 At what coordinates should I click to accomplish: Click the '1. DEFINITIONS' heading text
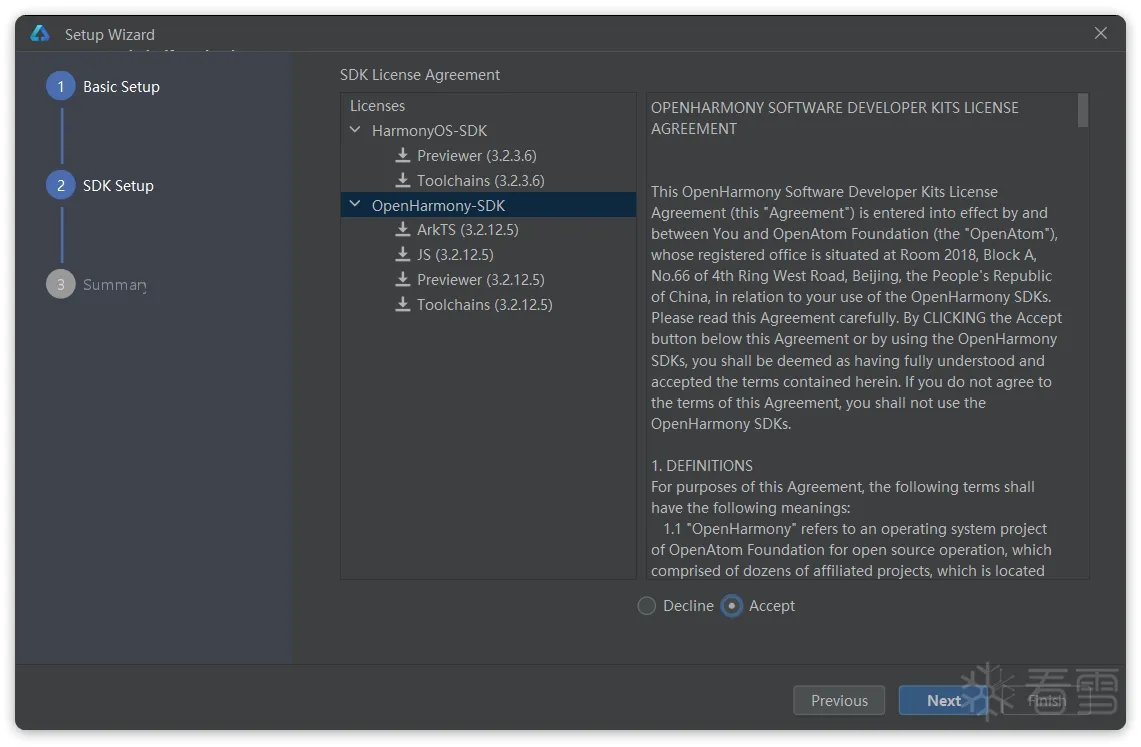(x=701, y=466)
